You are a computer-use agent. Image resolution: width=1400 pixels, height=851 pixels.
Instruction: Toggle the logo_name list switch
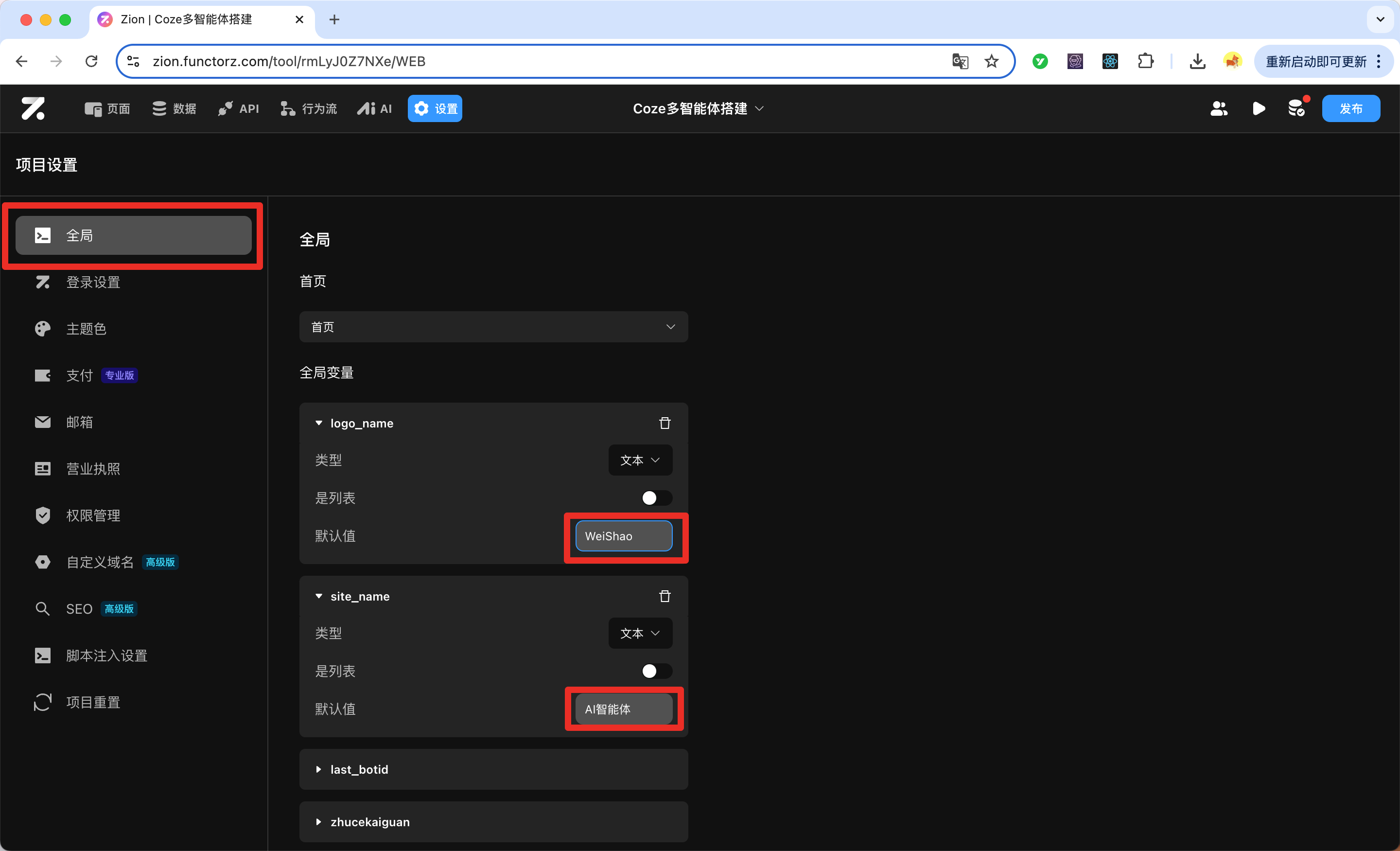tap(657, 498)
